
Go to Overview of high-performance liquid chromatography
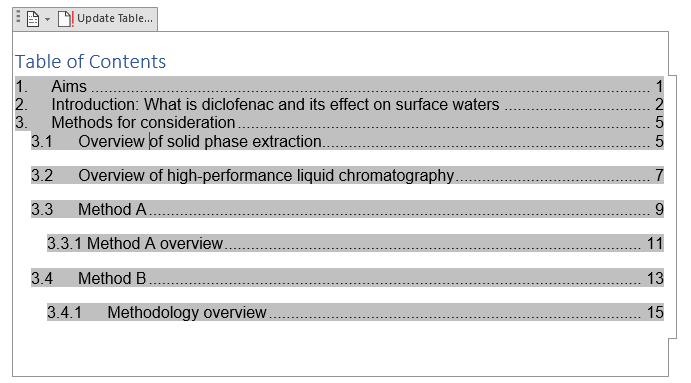[x=347, y=175]
